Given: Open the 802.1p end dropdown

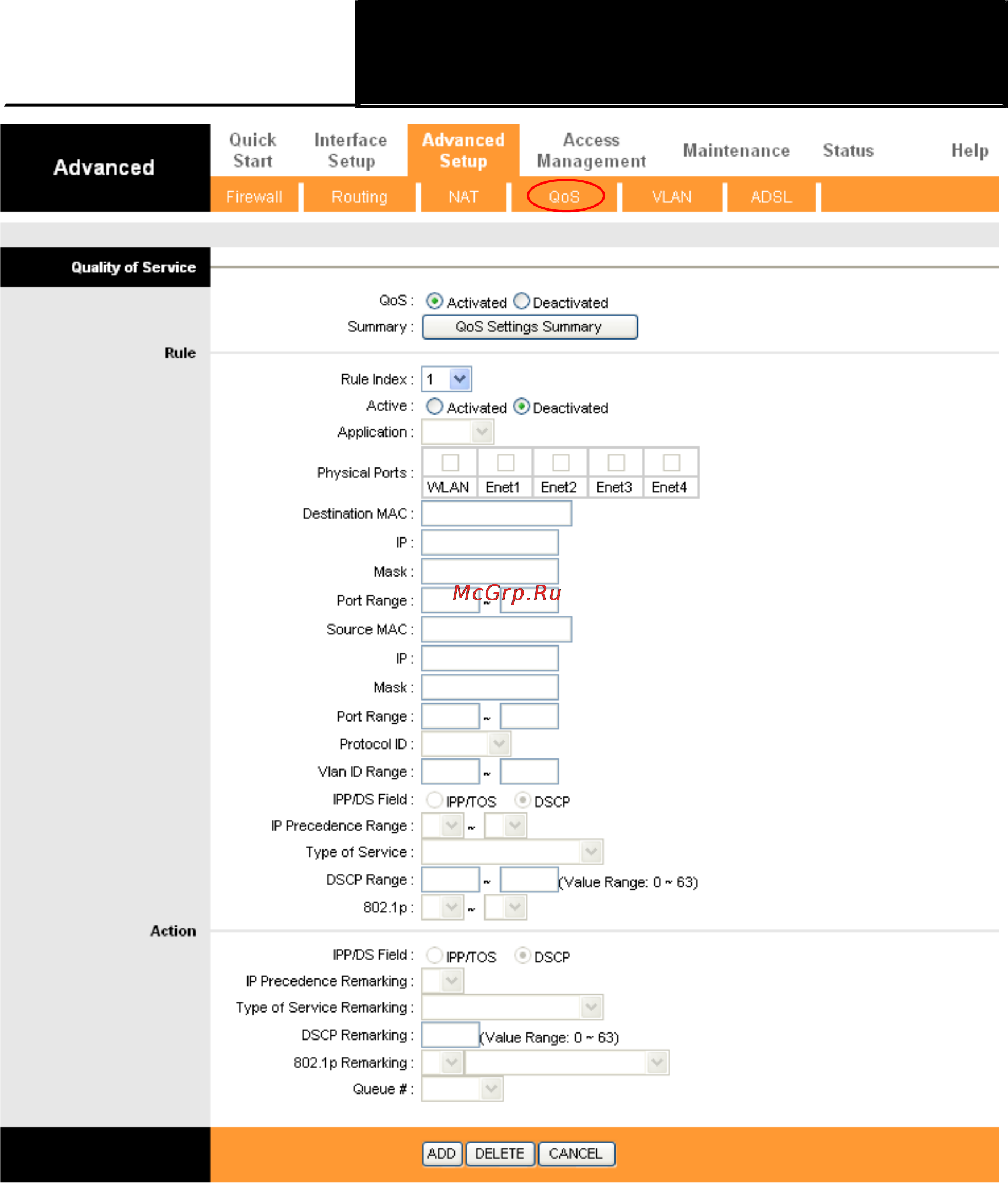Looking at the screenshot, I should [505, 907].
